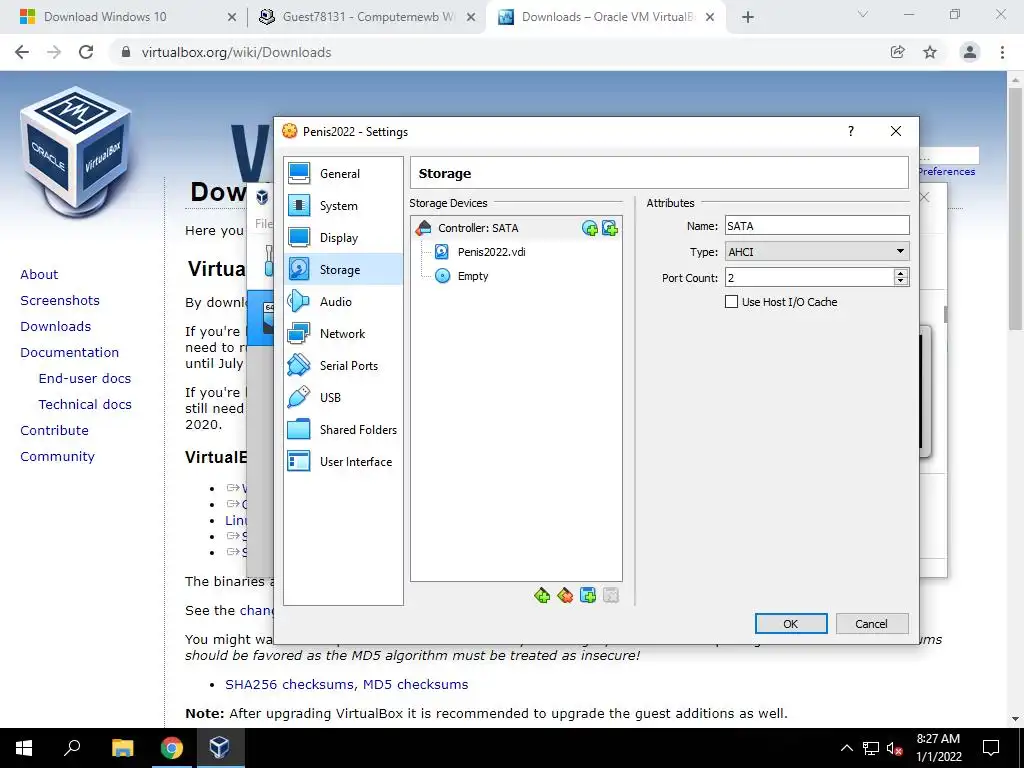Select the Empty optical drive entry
The image size is (1024, 768).
(x=473, y=276)
